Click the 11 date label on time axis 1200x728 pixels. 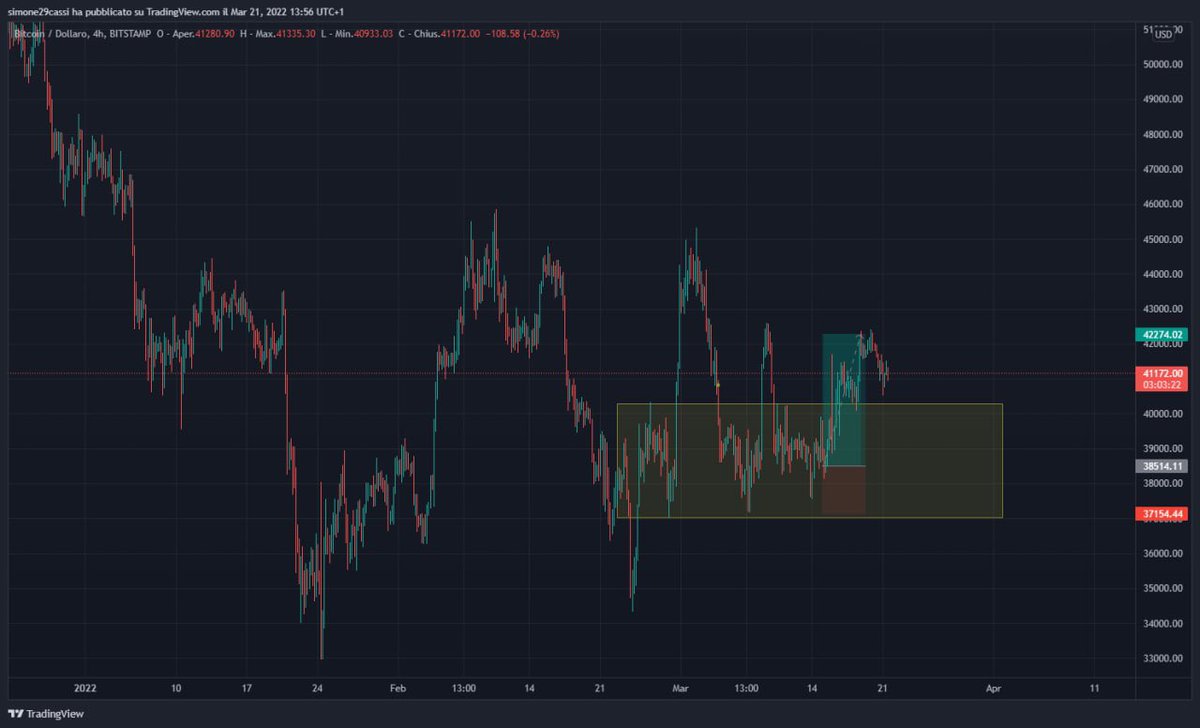1093,688
